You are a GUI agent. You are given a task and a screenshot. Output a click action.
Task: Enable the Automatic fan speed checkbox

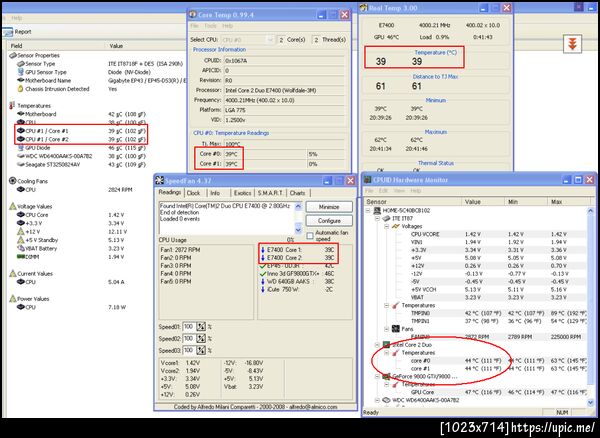(310, 236)
